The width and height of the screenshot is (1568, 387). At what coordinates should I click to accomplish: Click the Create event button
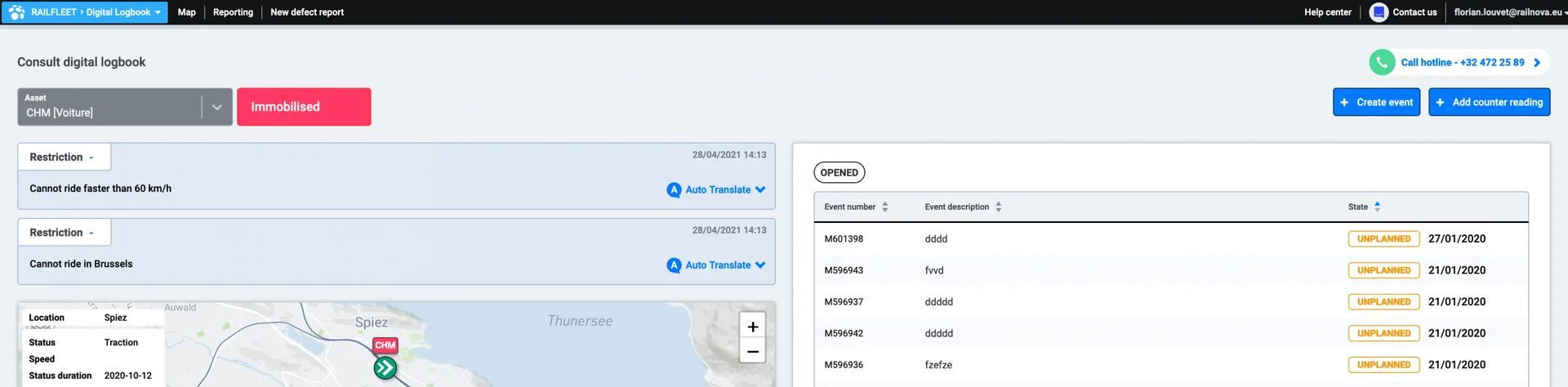1377,102
